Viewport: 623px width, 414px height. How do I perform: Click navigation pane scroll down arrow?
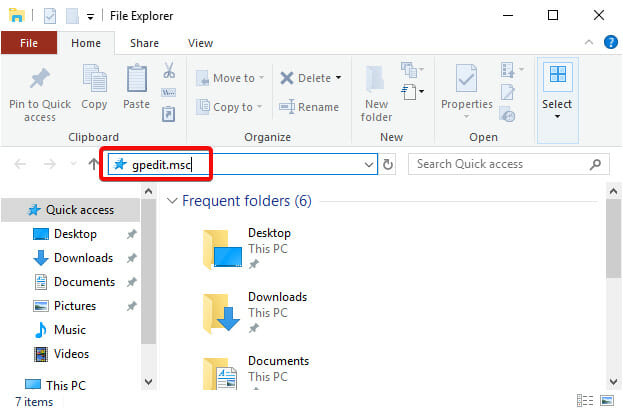pos(149,382)
